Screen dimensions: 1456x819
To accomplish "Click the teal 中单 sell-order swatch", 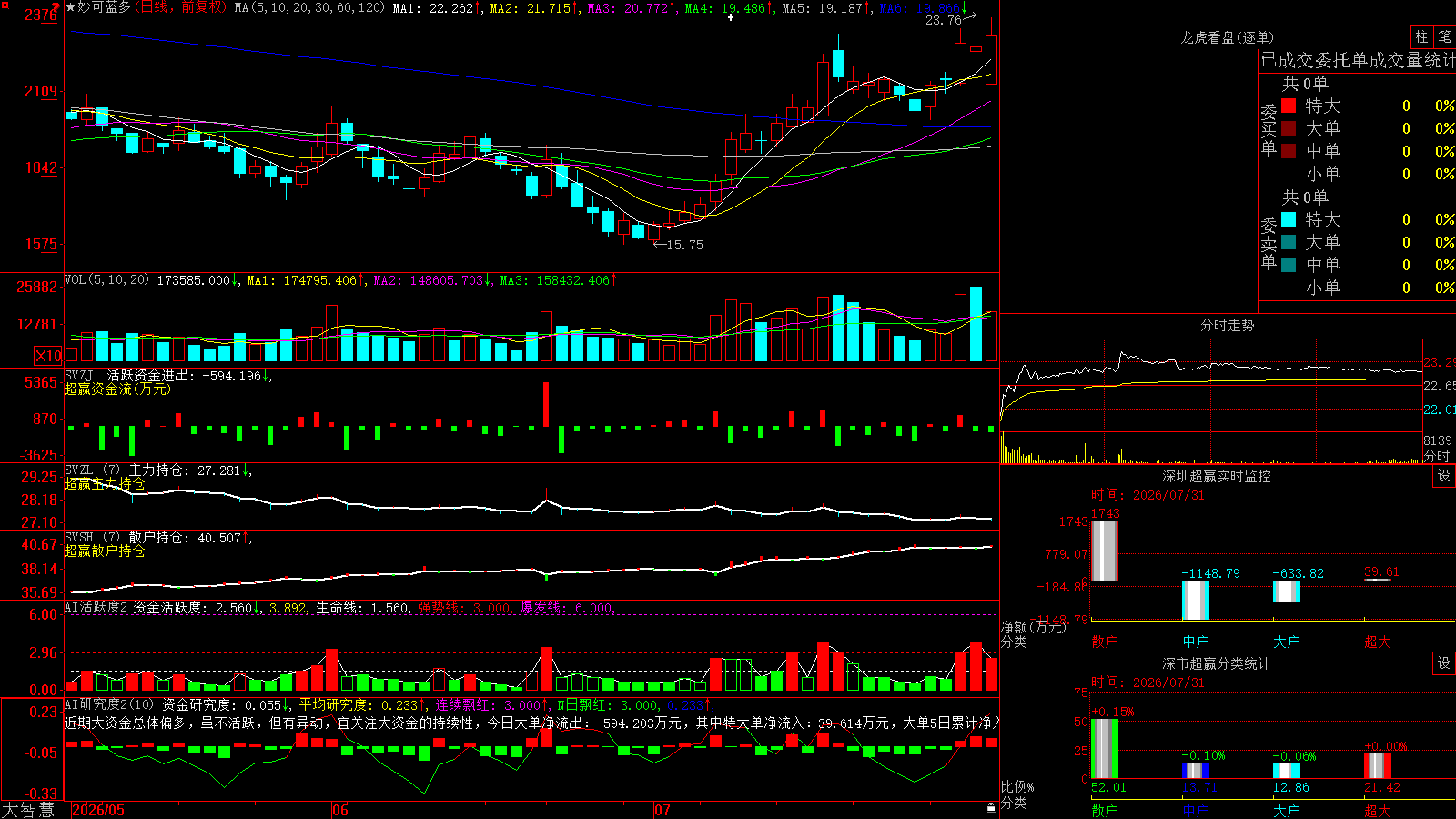I will pyautogui.click(x=1289, y=265).
